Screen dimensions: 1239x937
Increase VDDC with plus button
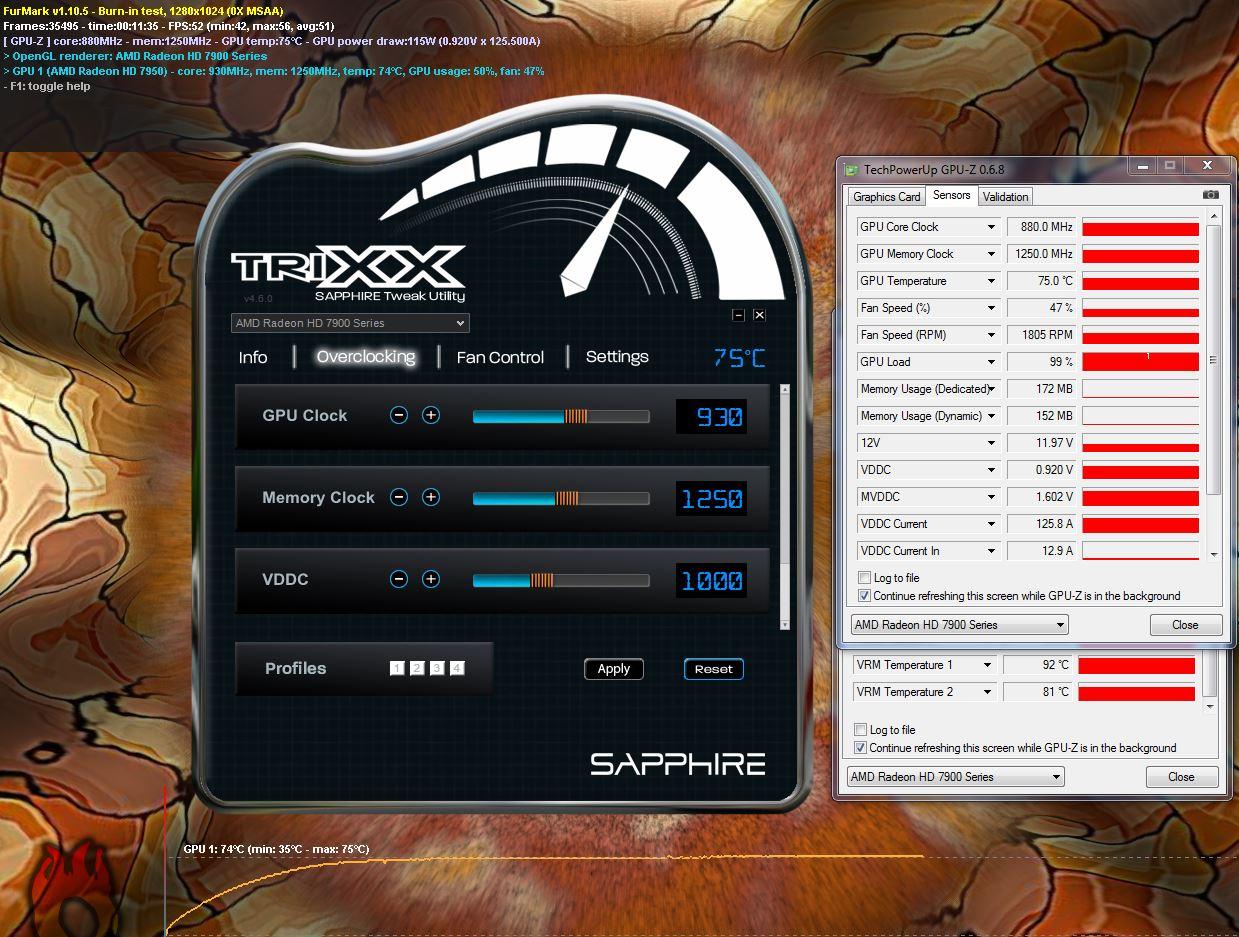click(x=431, y=579)
